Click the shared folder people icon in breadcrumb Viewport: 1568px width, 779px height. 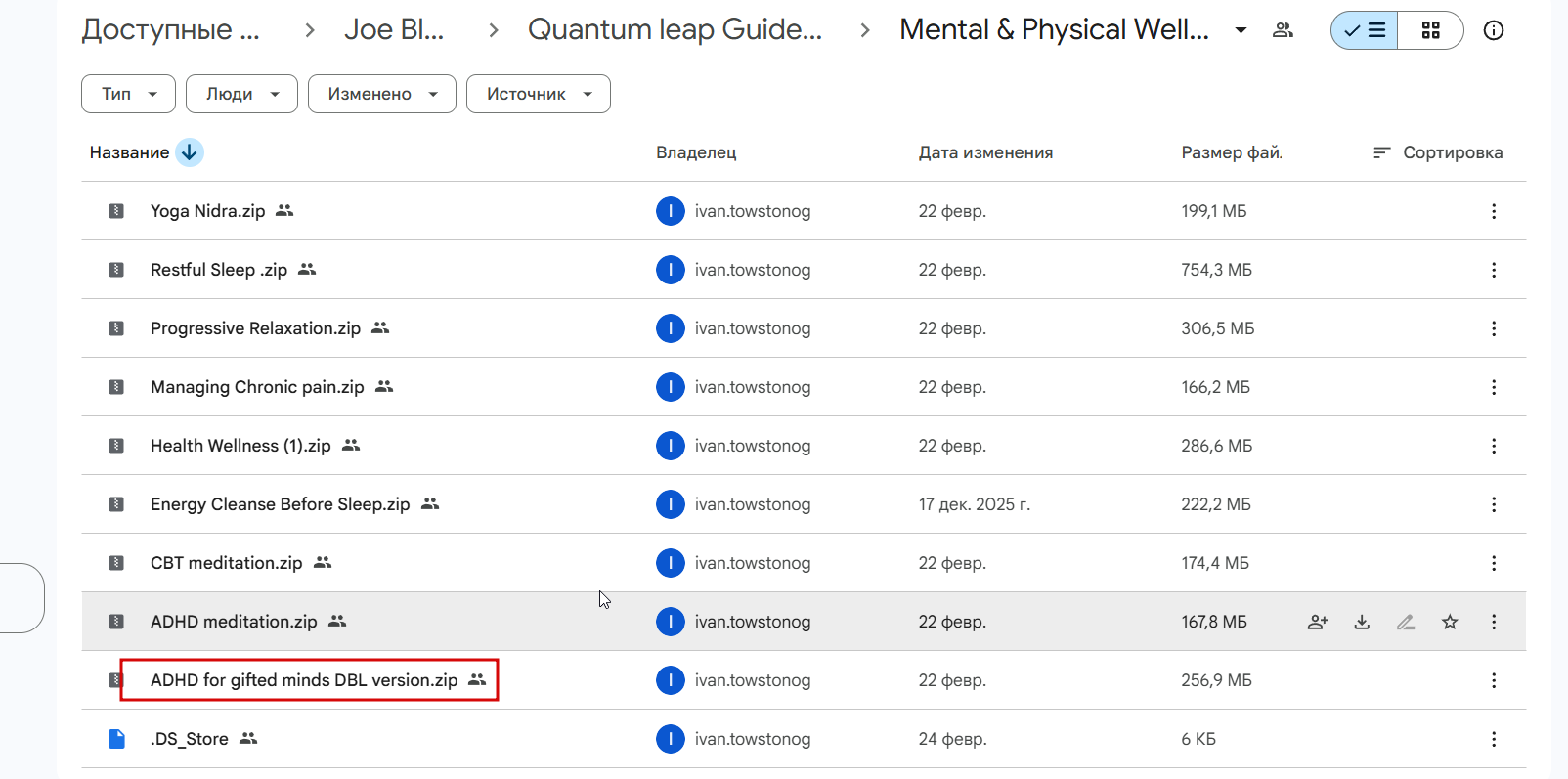(x=1283, y=30)
